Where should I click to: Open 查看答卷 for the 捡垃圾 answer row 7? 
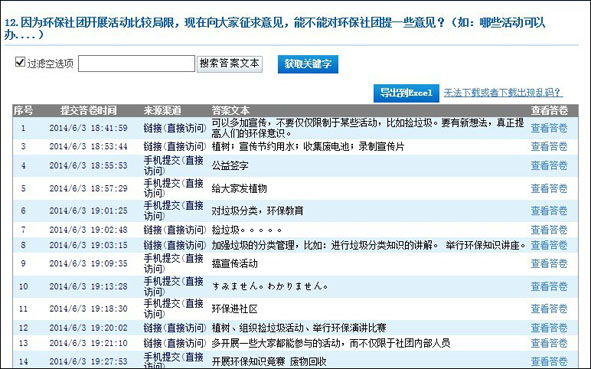[x=549, y=230]
